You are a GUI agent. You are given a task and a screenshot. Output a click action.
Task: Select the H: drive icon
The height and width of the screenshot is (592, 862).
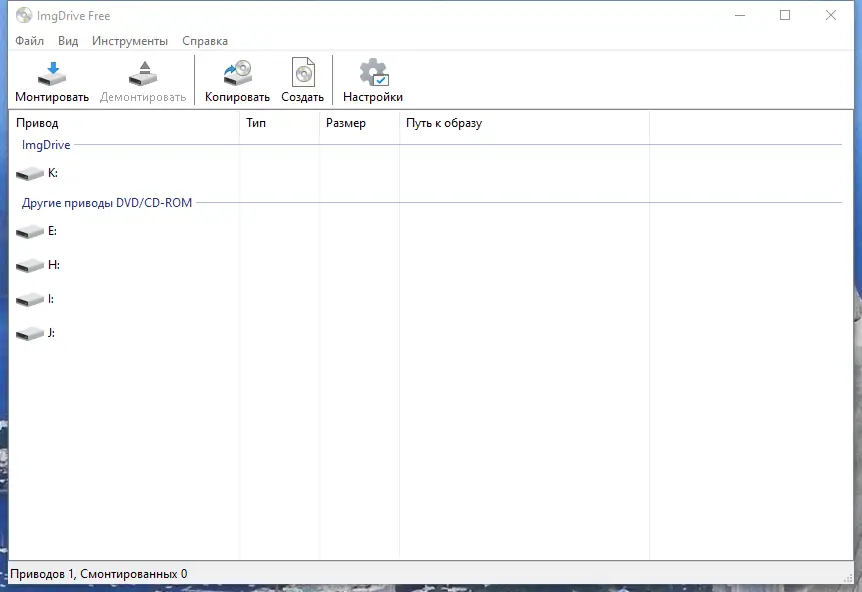[x=30, y=265]
